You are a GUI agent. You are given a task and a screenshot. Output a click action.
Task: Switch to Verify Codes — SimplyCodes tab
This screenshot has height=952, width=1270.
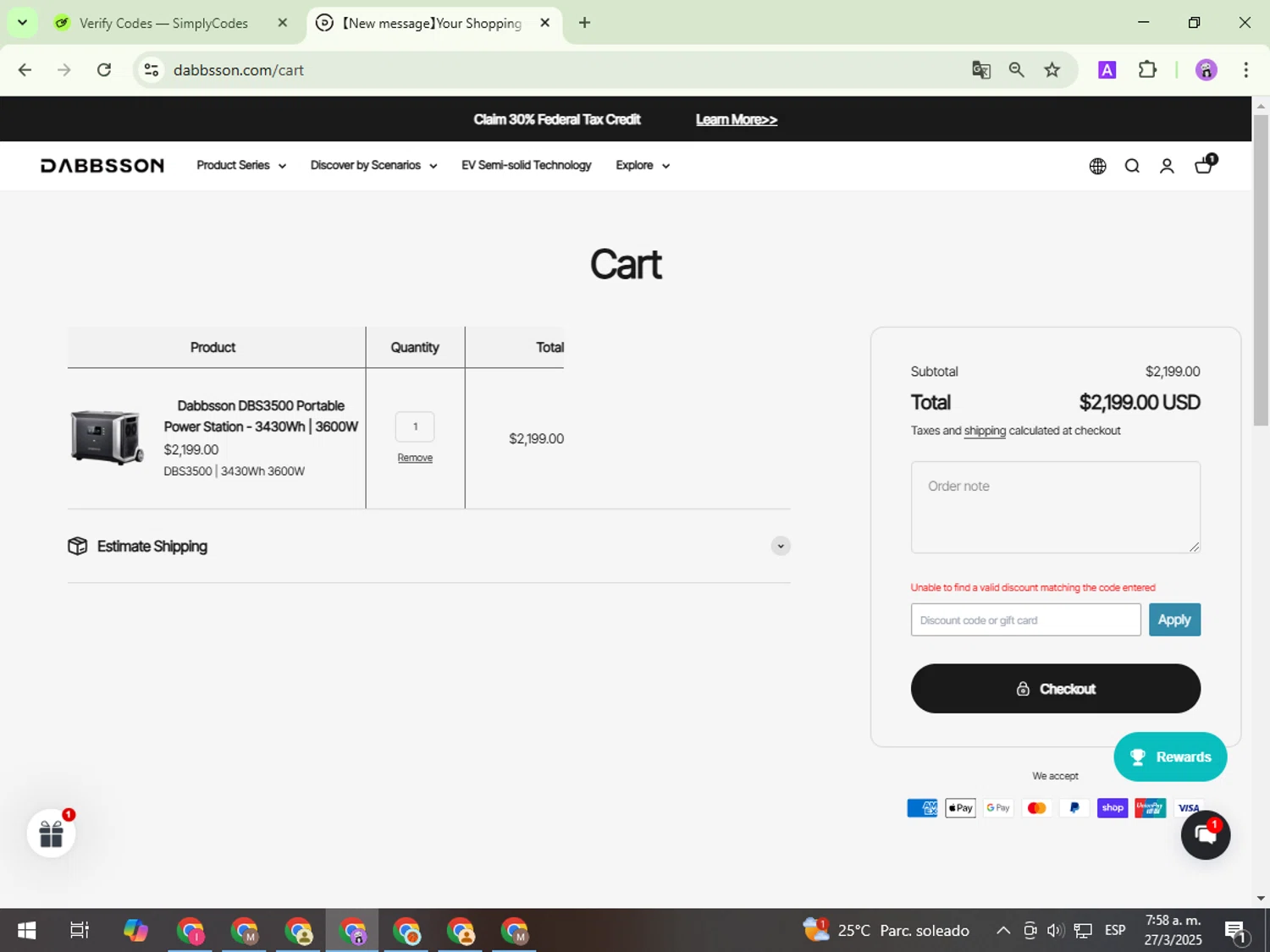pyautogui.click(x=163, y=23)
